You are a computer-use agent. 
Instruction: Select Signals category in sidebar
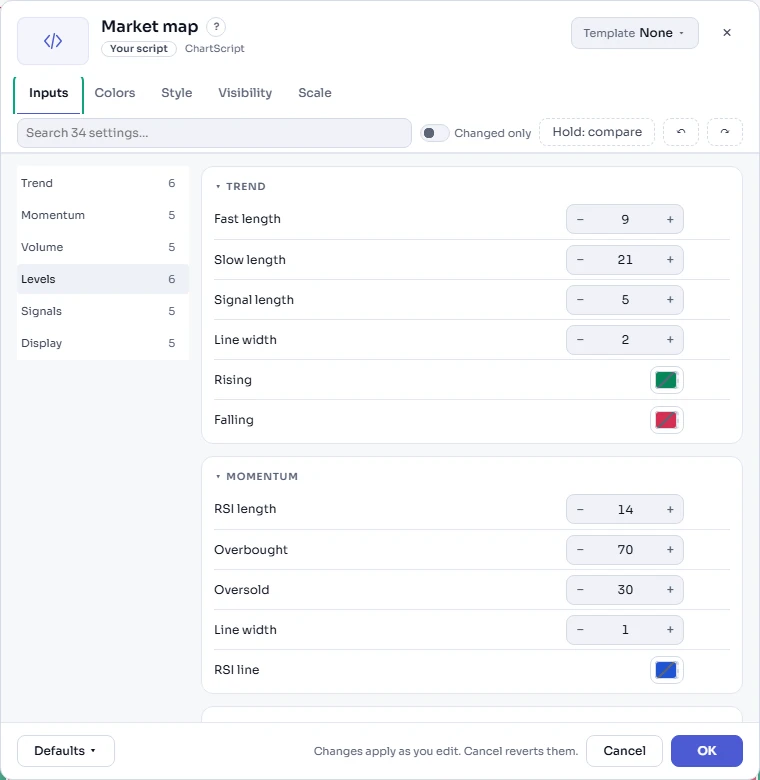102,311
